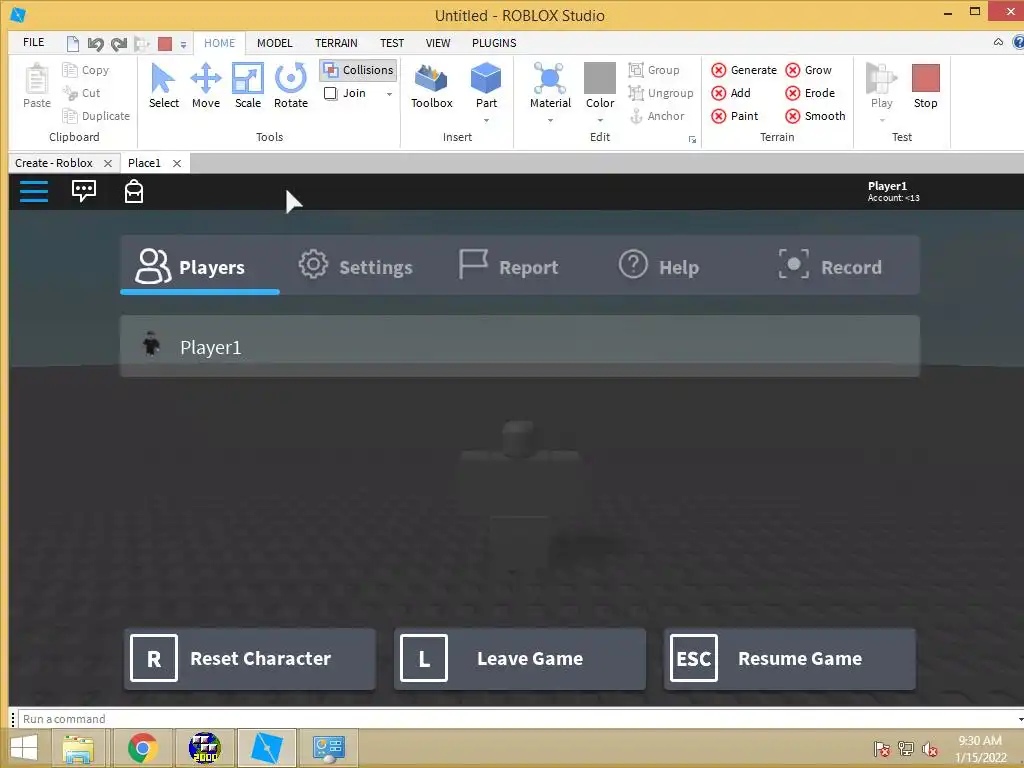Activate the Rotate tool

291,86
